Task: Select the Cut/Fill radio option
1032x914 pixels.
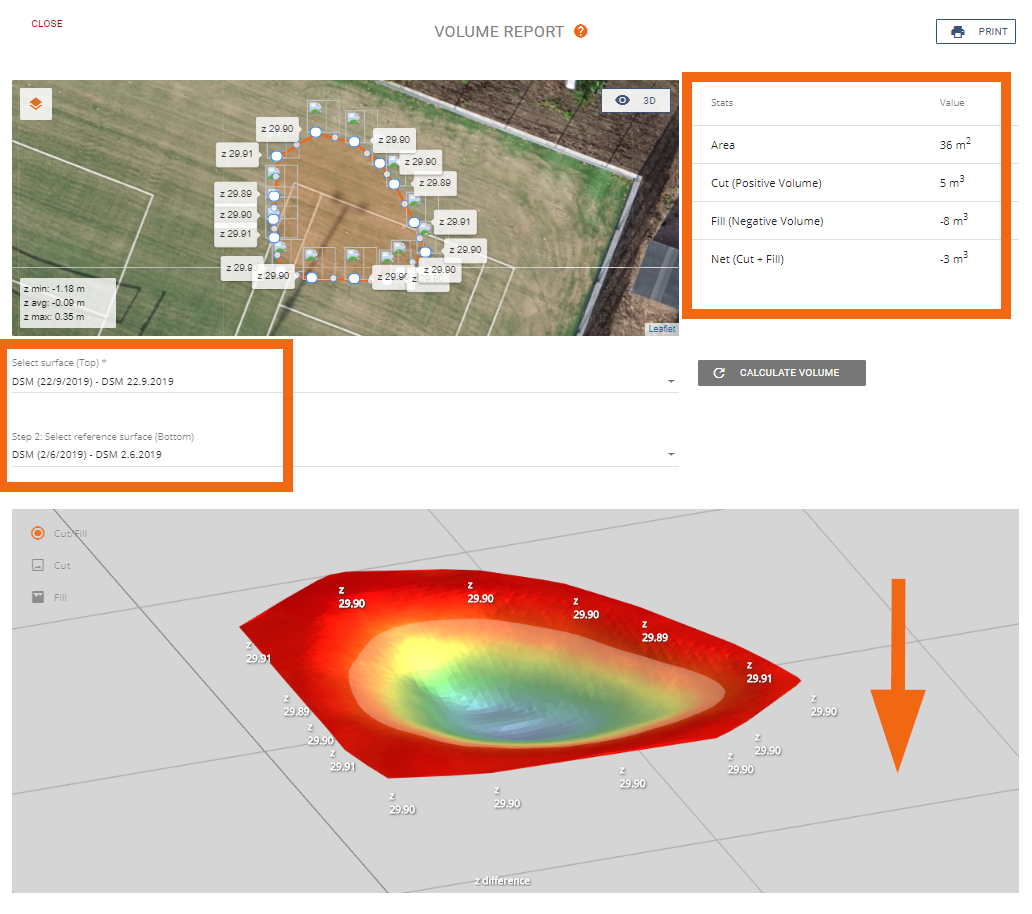Action: 38,533
